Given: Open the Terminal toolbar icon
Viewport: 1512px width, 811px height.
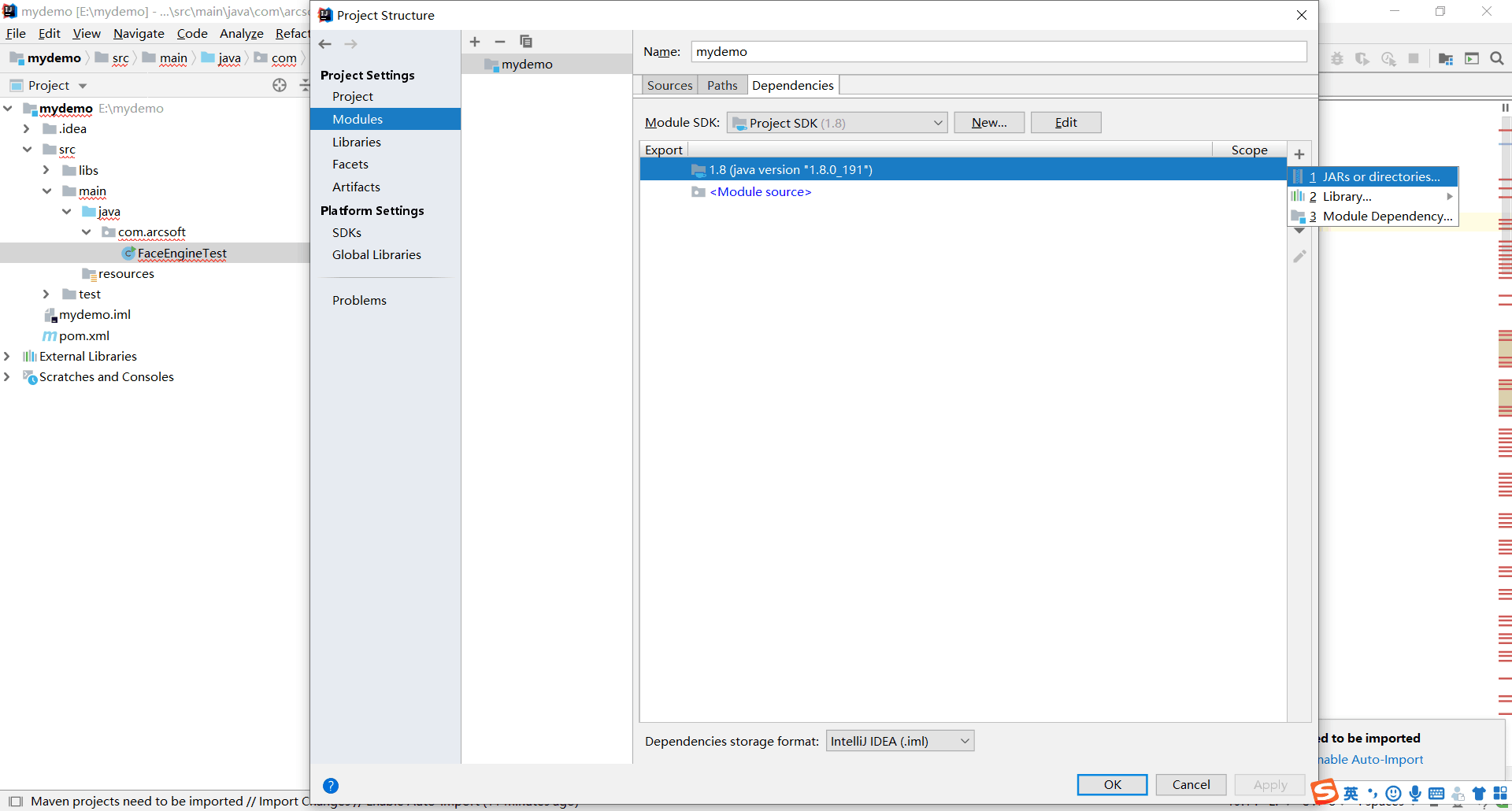Looking at the screenshot, I should click(1472, 59).
